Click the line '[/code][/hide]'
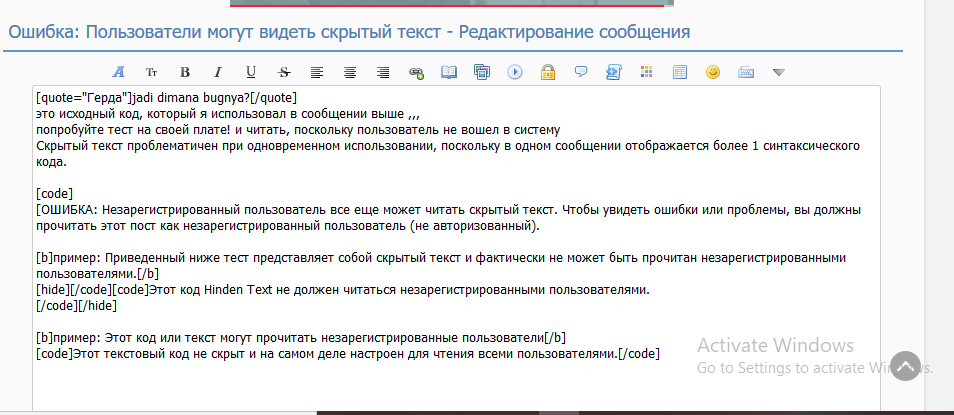954x415 pixels. [x=77, y=306]
